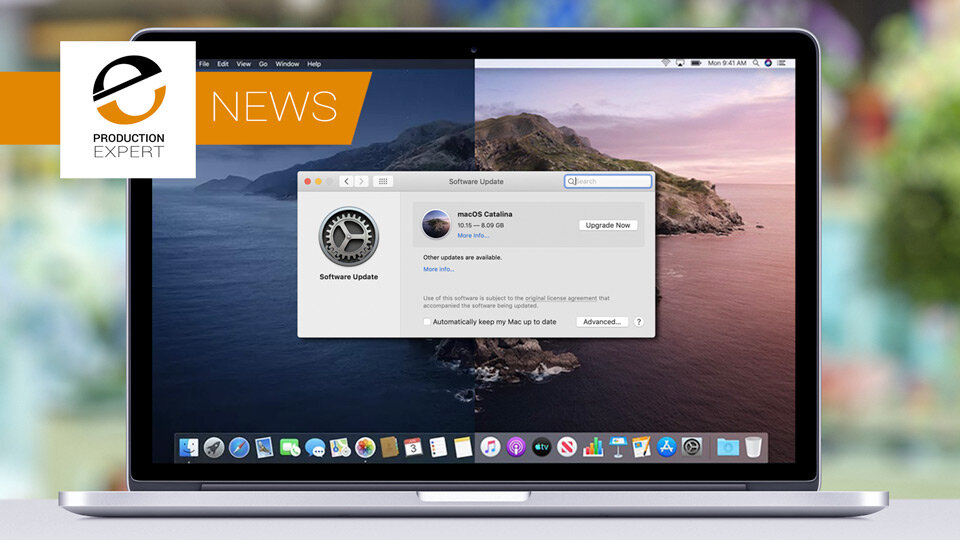
Task: Open Notes icon in the Dock
Action: click(x=463, y=448)
